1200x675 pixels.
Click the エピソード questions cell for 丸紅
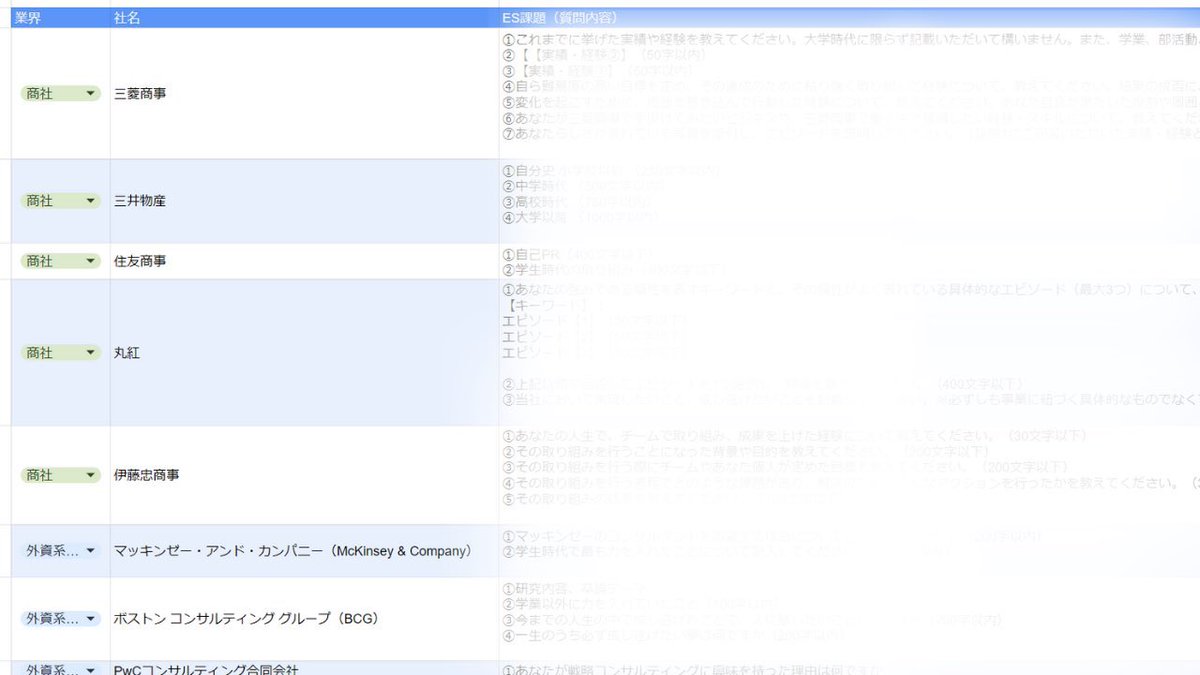point(850,353)
